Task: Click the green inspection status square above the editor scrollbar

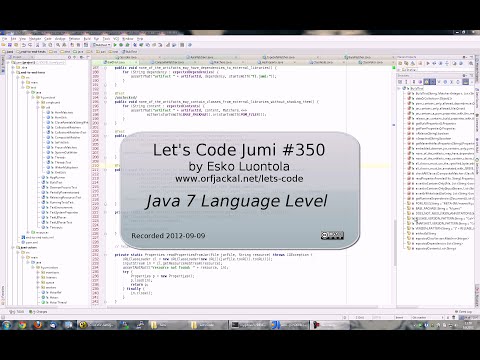Action: pyautogui.click(x=393, y=68)
